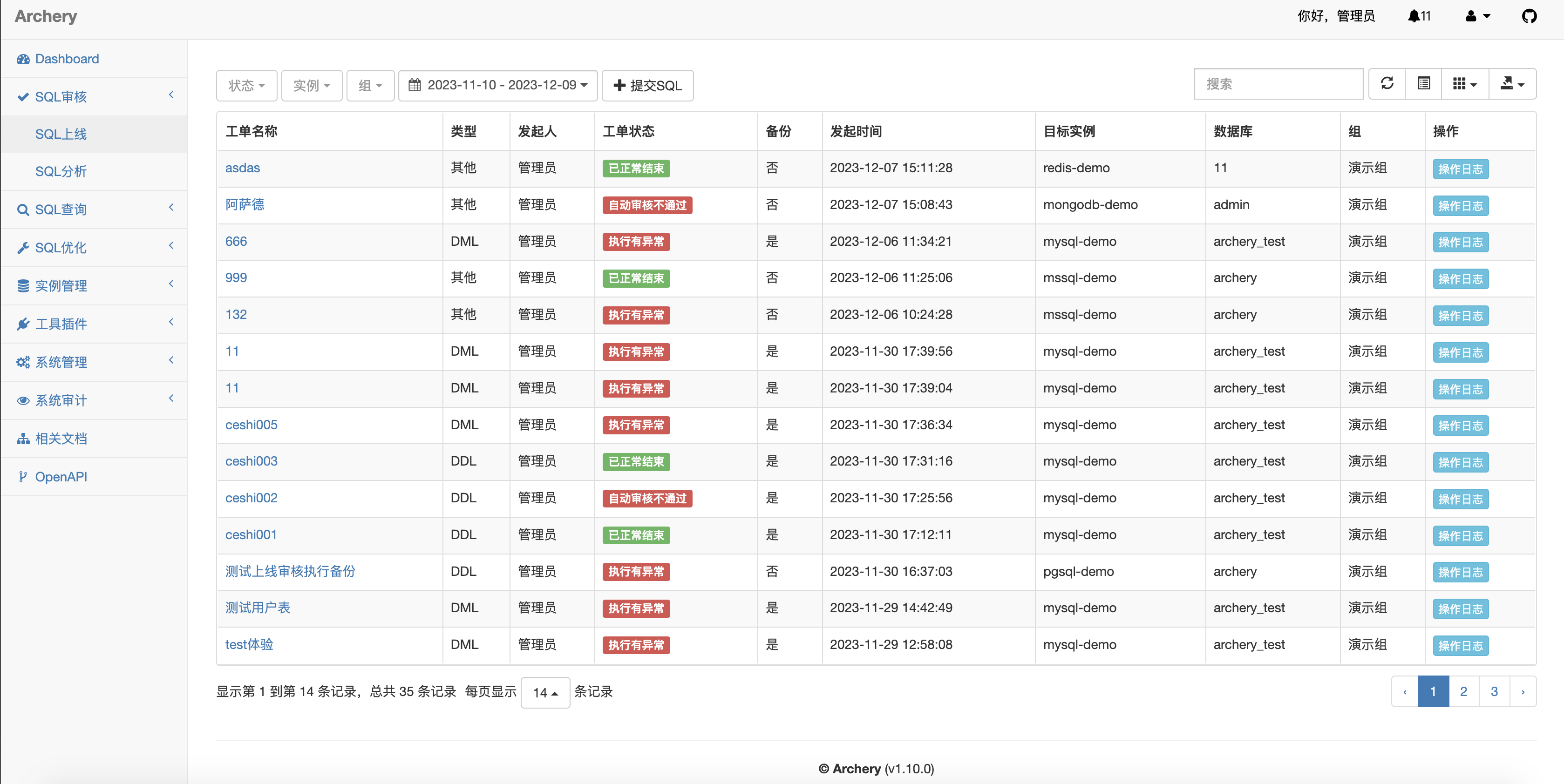Viewport: 1564px width, 784px height.
Task: Open the Dashboard menu item
Action: click(94, 59)
